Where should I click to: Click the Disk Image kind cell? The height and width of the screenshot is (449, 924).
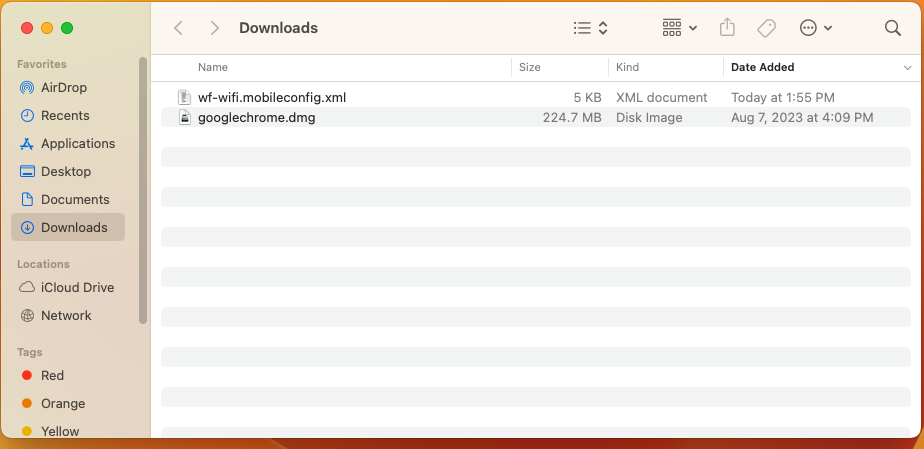pyautogui.click(x=649, y=118)
